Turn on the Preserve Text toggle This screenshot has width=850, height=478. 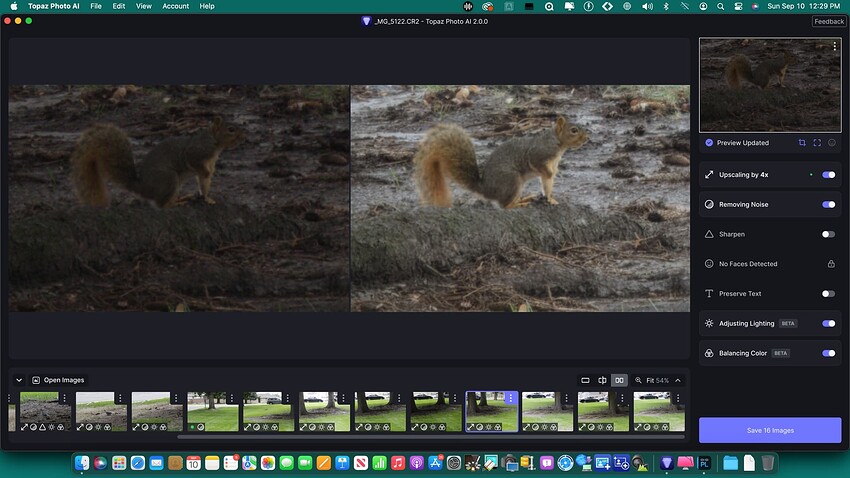pyautogui.click(x=828, y=294)
